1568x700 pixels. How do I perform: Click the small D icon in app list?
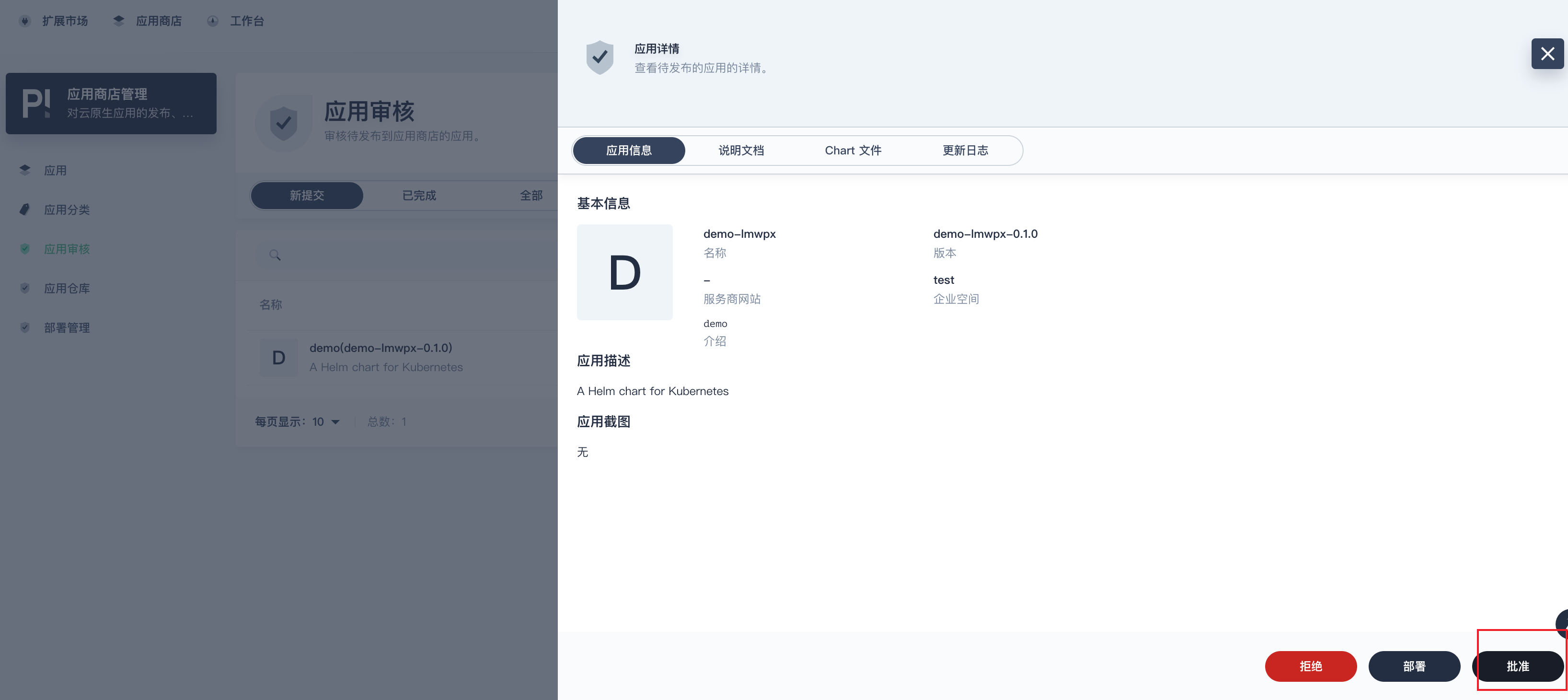[279, 358]
